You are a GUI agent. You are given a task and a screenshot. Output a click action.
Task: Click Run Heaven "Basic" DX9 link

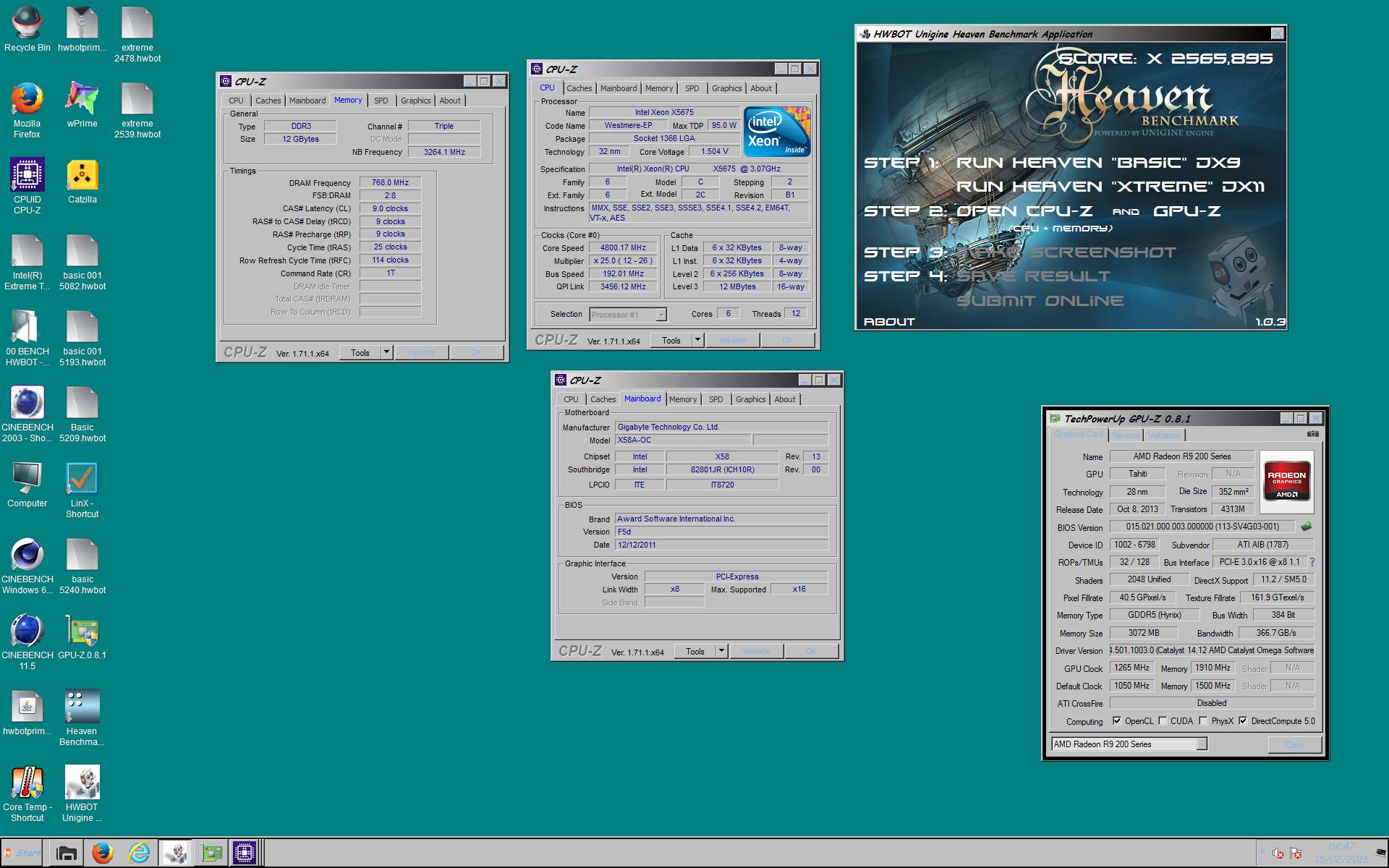click(1098, 163)
